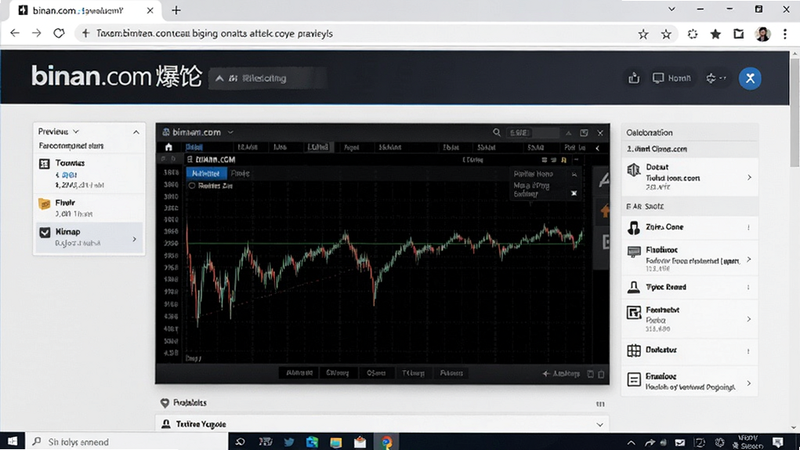Click the Doeletue grid icon
Screen dimensions: 800x450
click(634, 351)
